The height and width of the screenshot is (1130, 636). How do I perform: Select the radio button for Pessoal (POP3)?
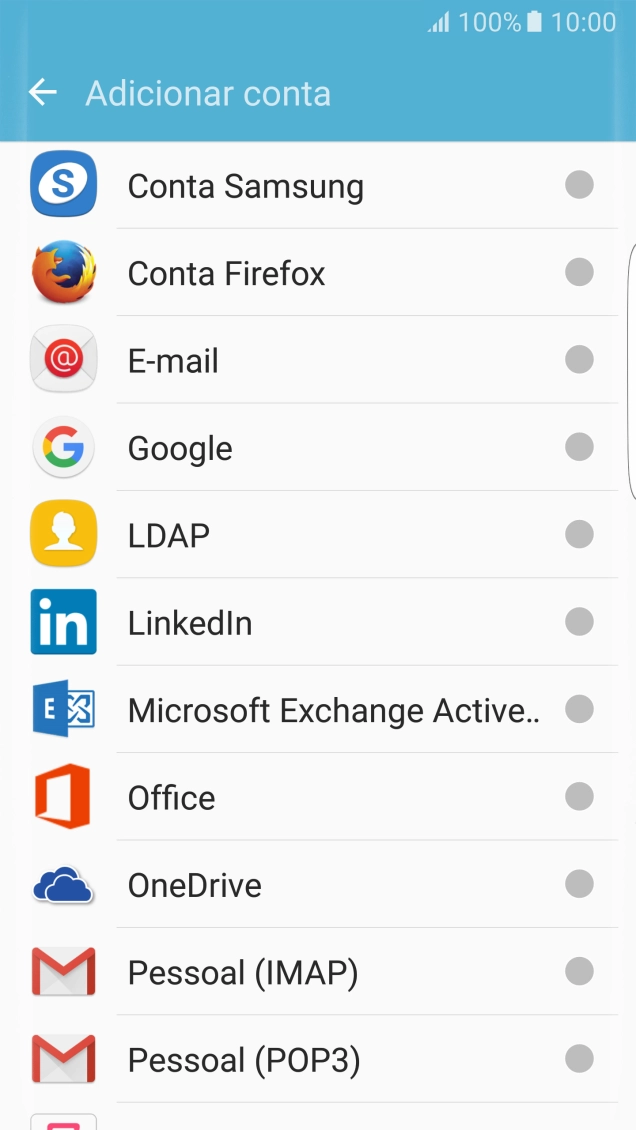coord(578,1059)
